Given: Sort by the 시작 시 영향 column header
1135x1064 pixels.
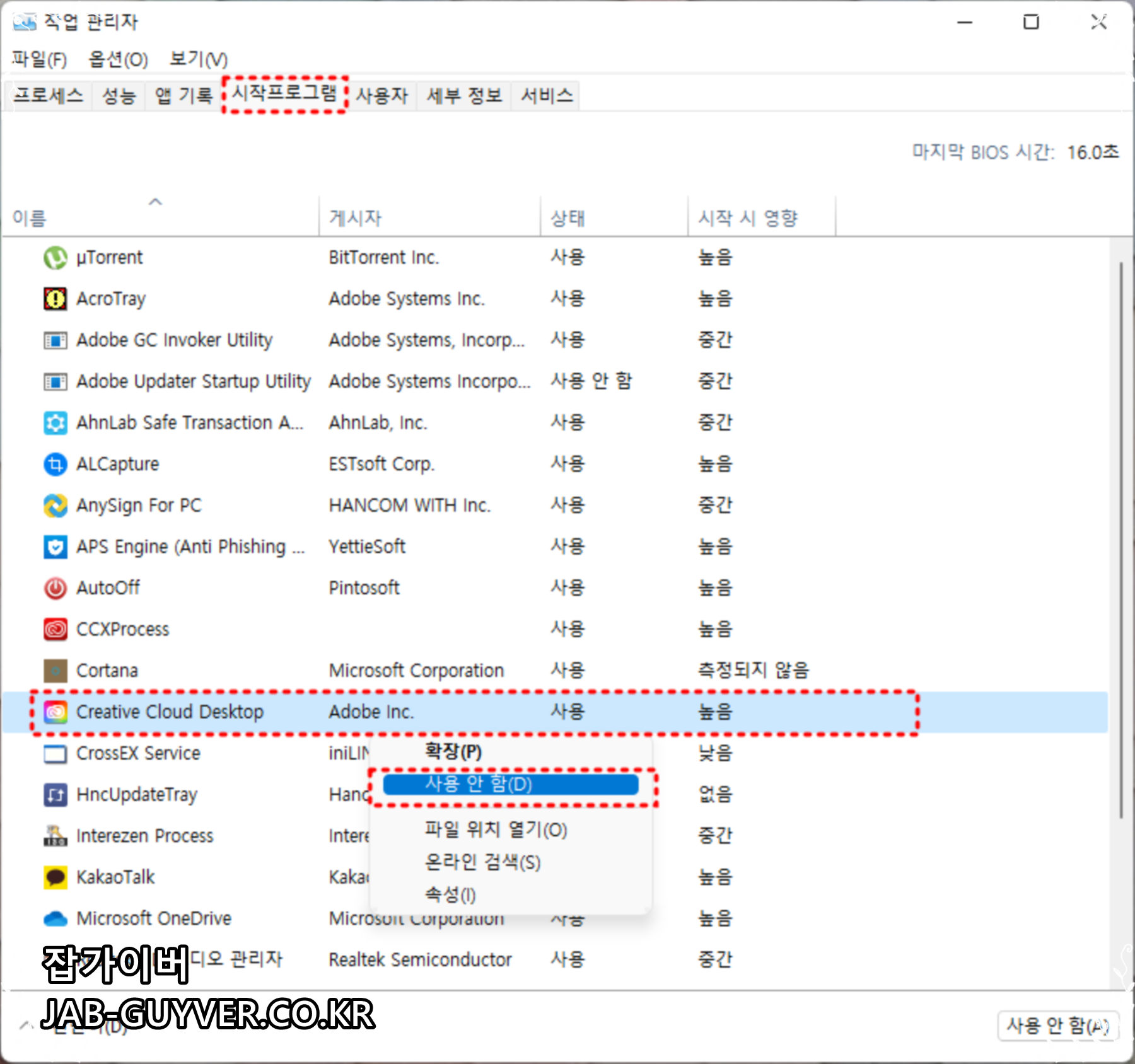Looking at the screenshot, I should point(762,217).
